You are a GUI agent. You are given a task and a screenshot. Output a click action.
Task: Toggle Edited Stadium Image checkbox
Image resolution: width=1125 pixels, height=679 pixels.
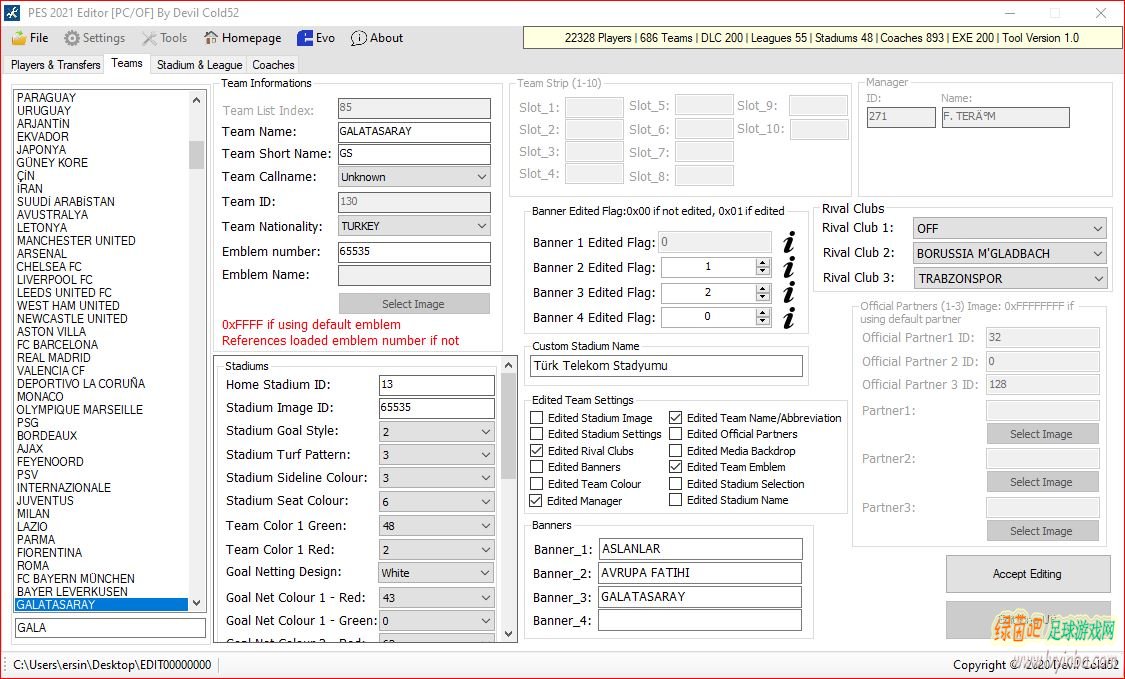click(x=536, y=418)
